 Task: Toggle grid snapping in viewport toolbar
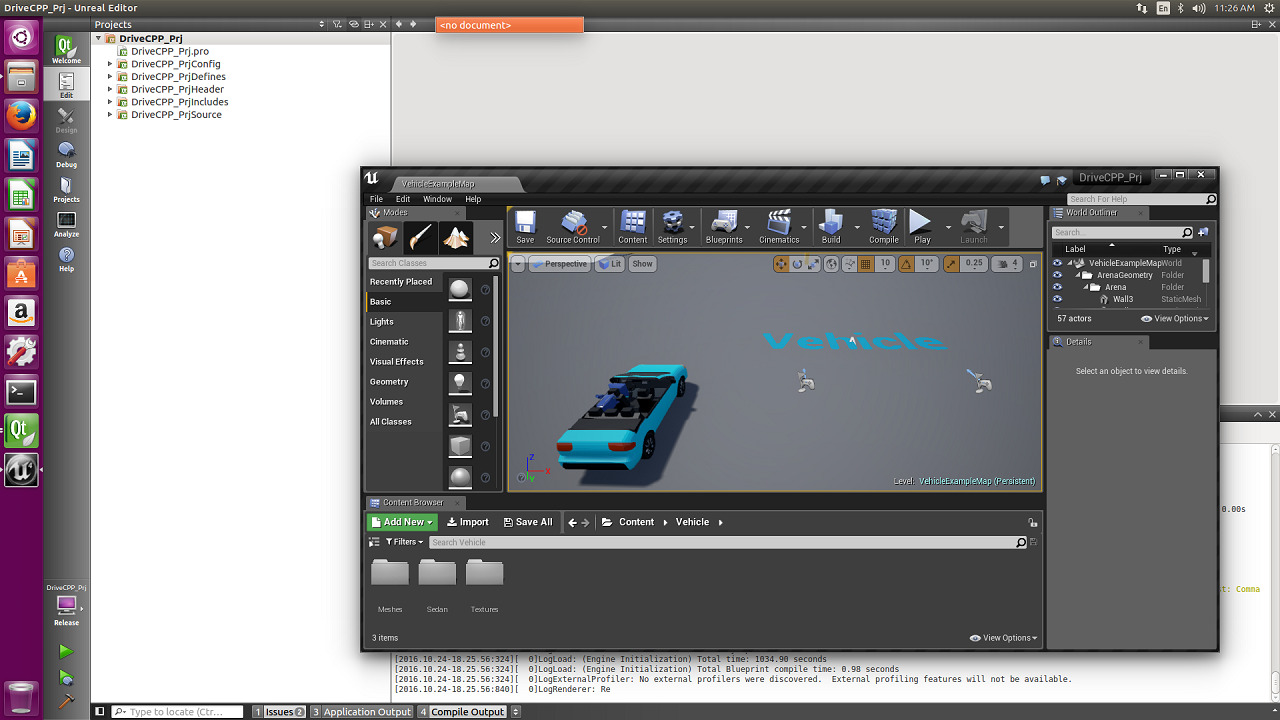pyautogui.click(x=866, y=264)
